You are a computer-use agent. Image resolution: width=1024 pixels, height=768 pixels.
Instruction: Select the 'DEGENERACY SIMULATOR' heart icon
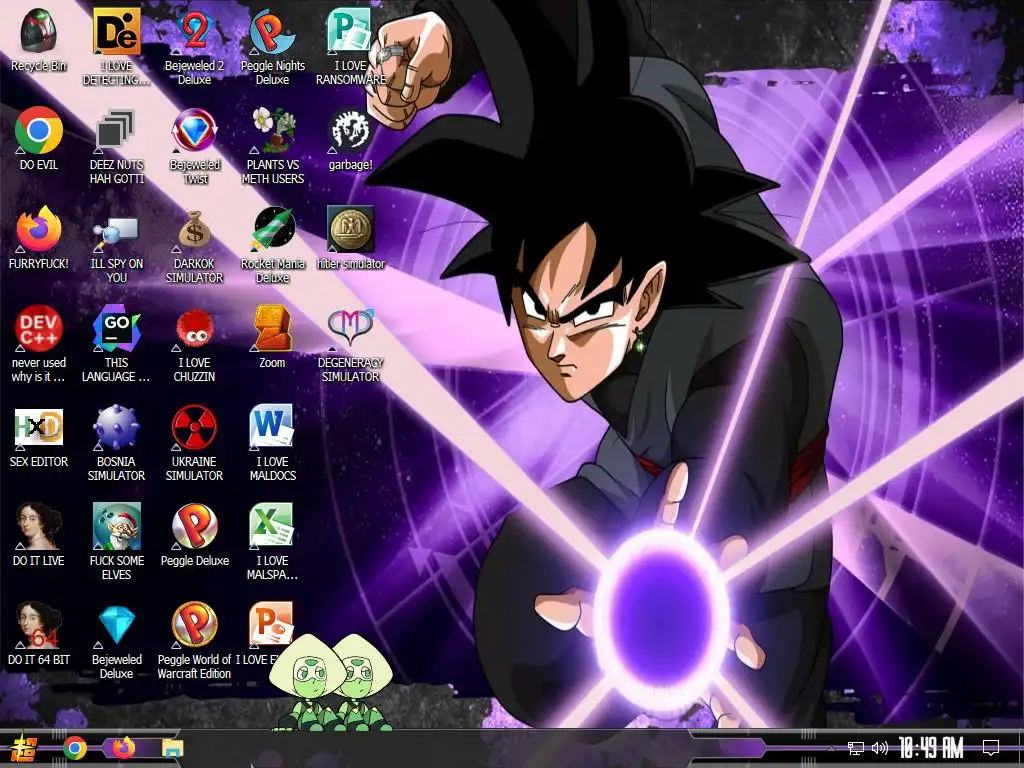351,344
